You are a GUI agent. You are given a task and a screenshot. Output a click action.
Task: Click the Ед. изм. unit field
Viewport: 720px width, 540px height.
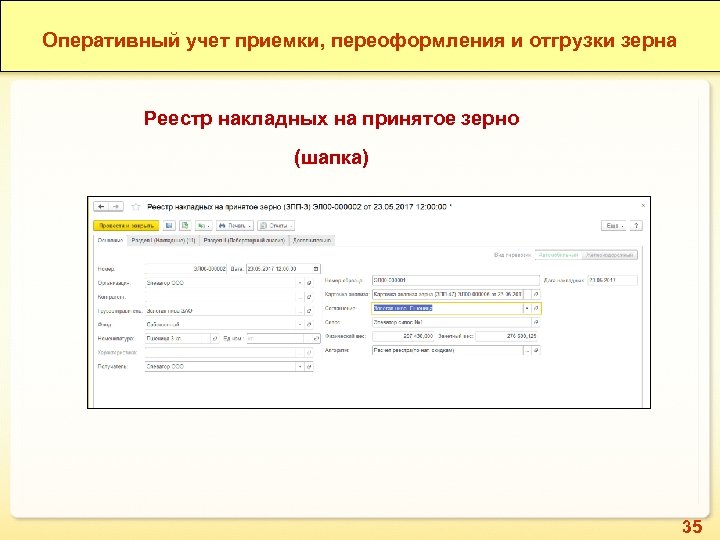pyautogui.click(x=276, y=338)
